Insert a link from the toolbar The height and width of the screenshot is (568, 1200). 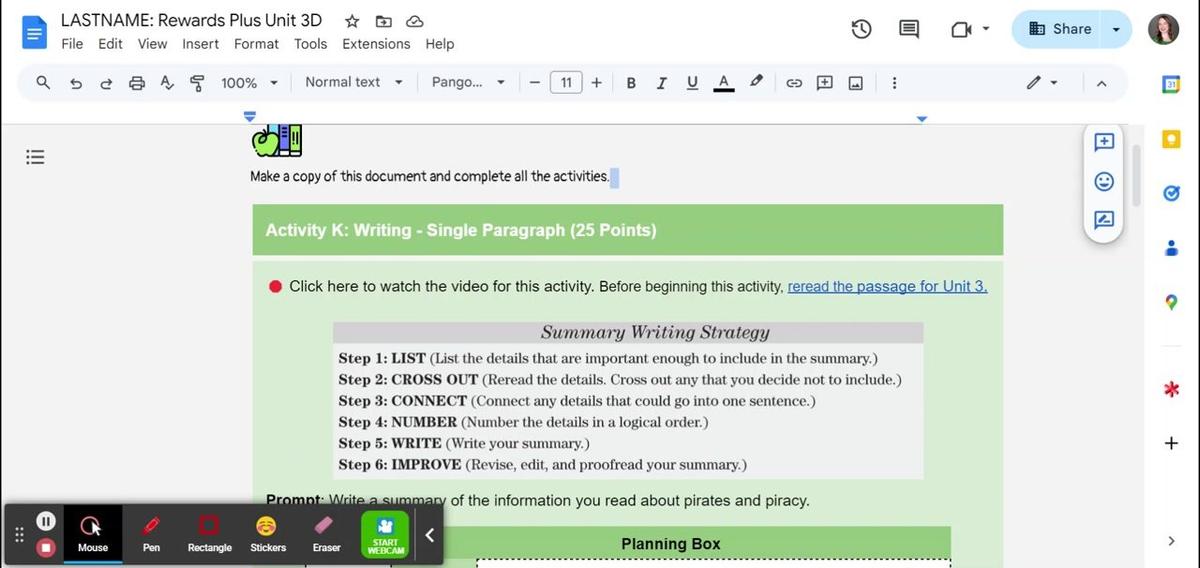click(794, 83)
